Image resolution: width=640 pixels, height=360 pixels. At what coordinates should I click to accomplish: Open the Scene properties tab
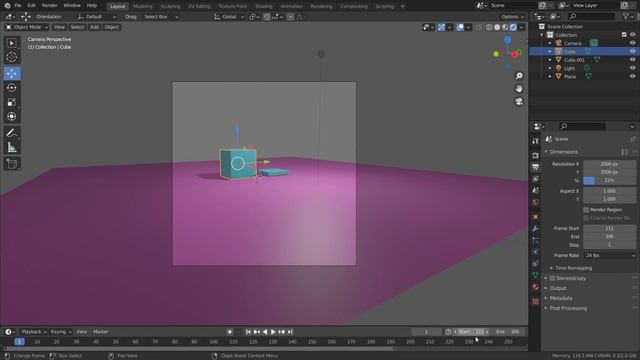536,191
